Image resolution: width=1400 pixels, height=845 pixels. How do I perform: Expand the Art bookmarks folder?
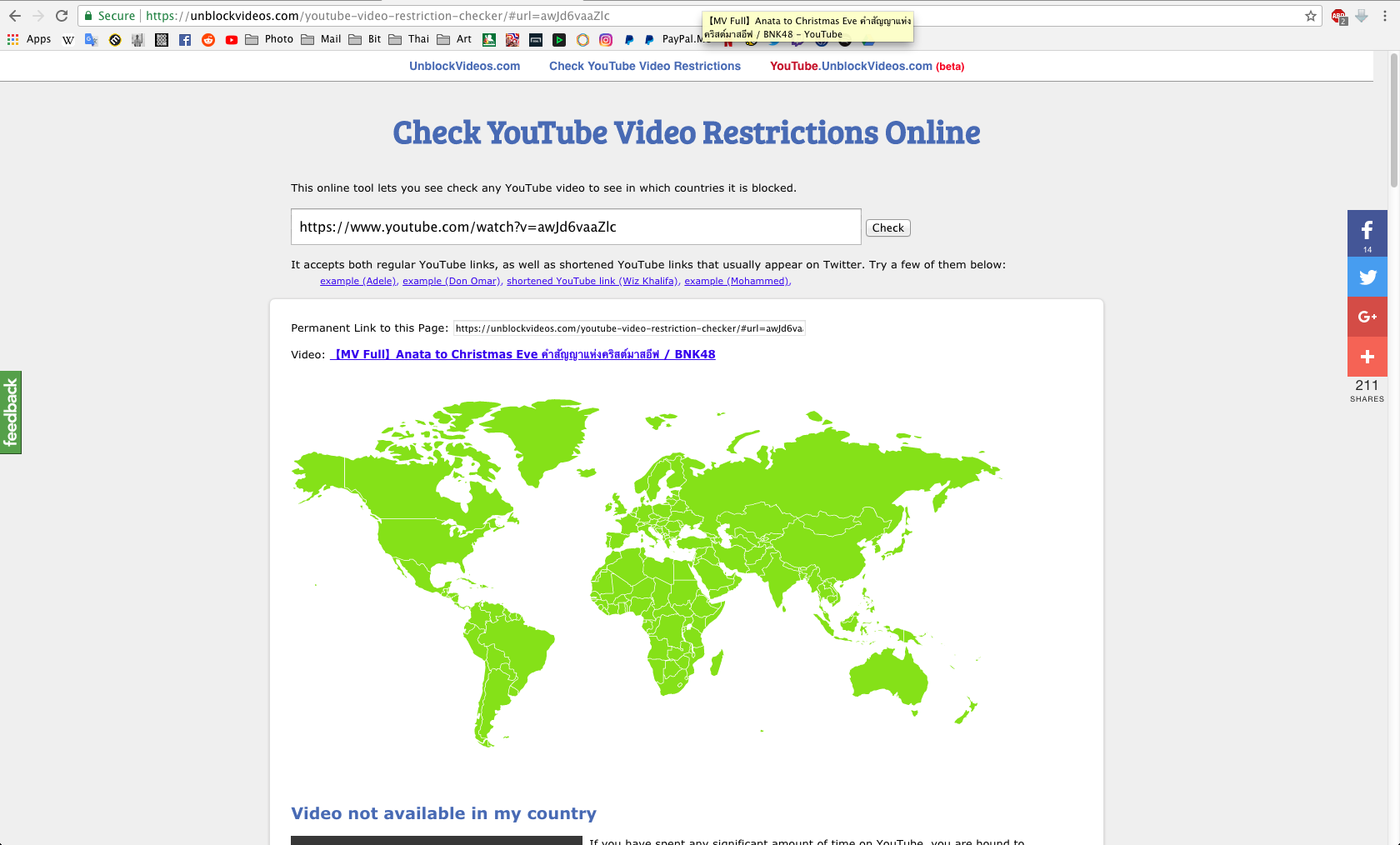pyautogui.click(x=454, y=39)
